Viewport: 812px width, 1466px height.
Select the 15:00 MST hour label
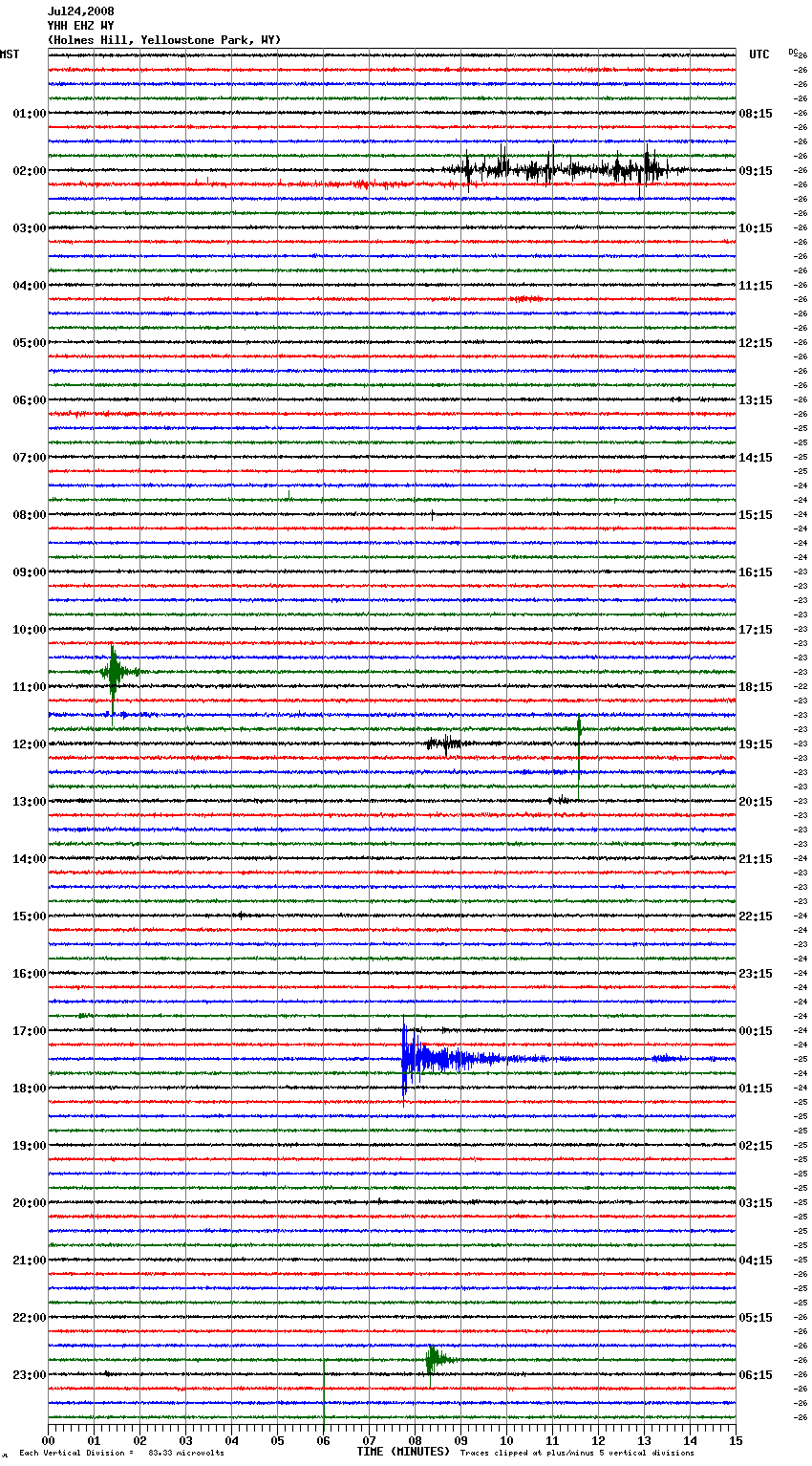(30, 916)
